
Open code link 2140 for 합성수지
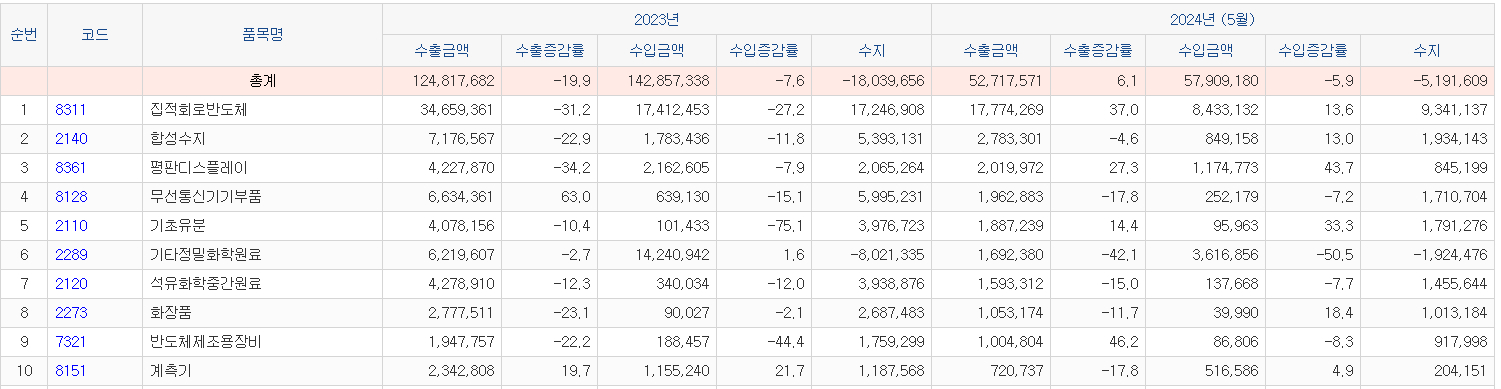[71, 139]
